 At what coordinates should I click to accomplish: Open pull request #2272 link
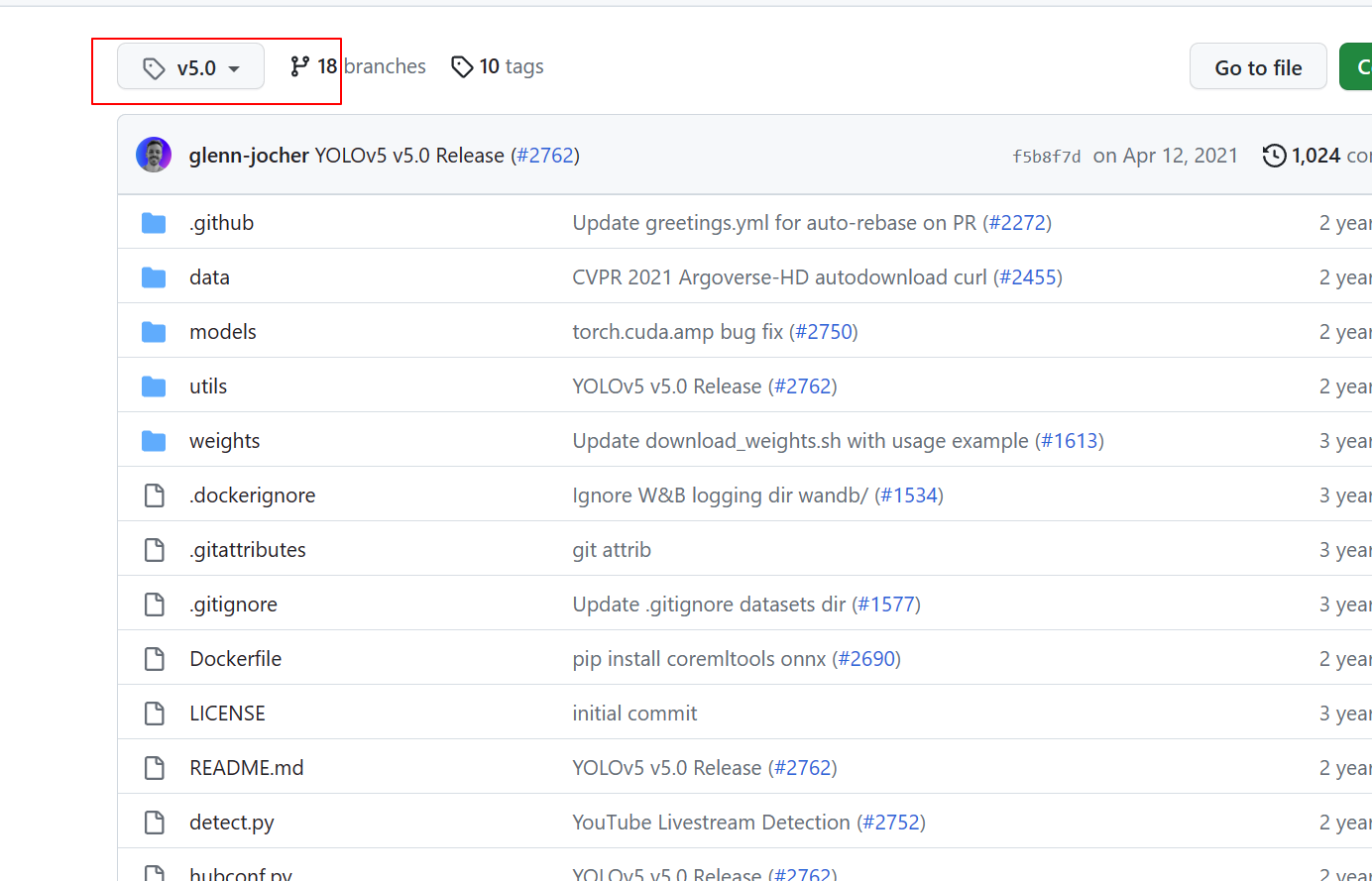1017,223
